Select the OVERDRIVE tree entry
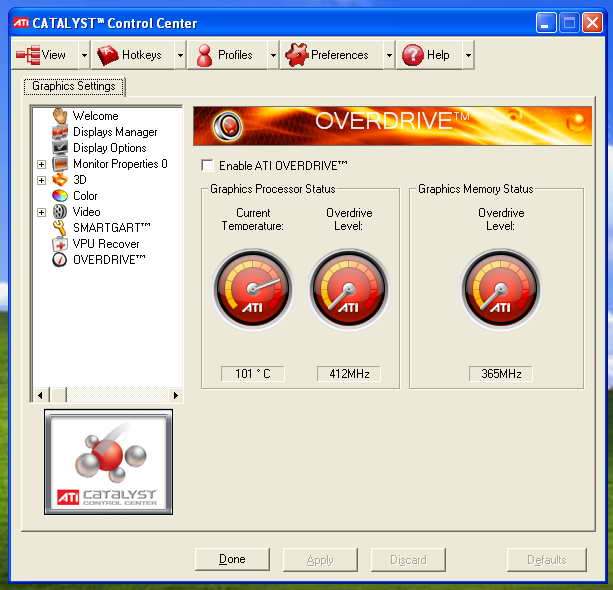The width and height of the screenshot is (613, 590). click(109, 260)
